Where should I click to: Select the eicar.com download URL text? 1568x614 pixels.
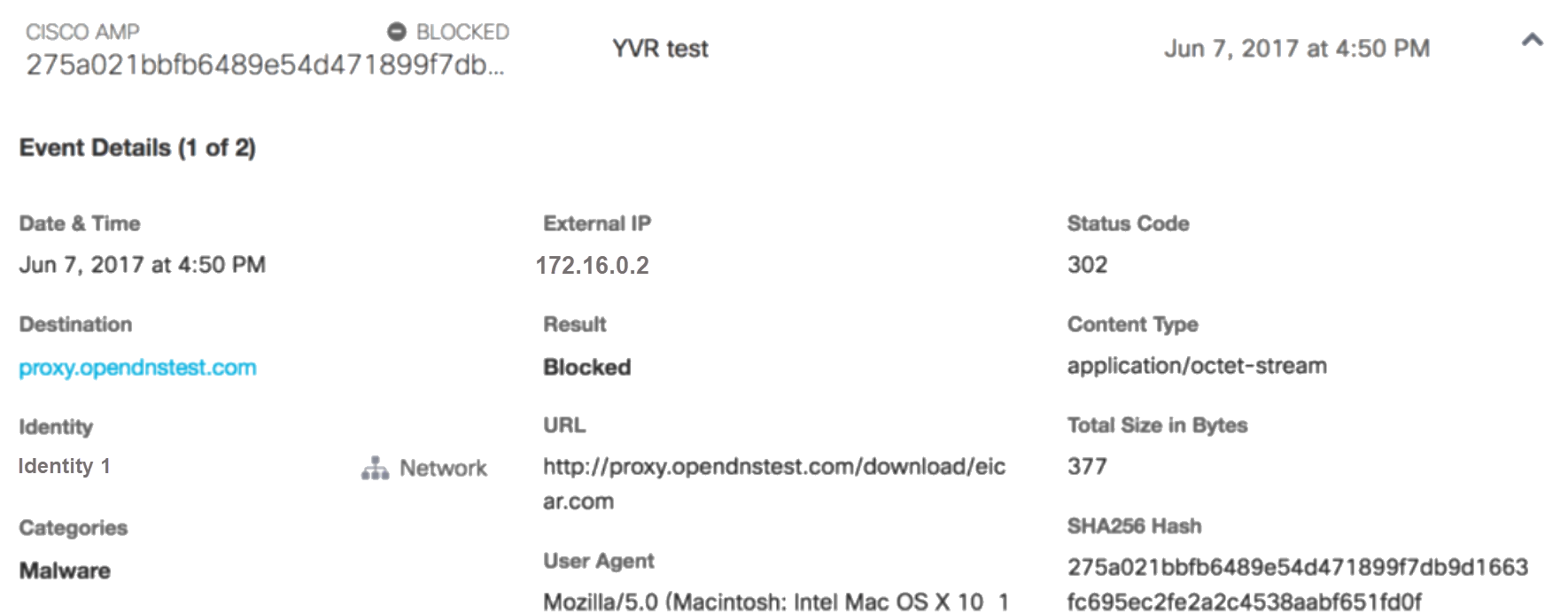tap(774, 484)
